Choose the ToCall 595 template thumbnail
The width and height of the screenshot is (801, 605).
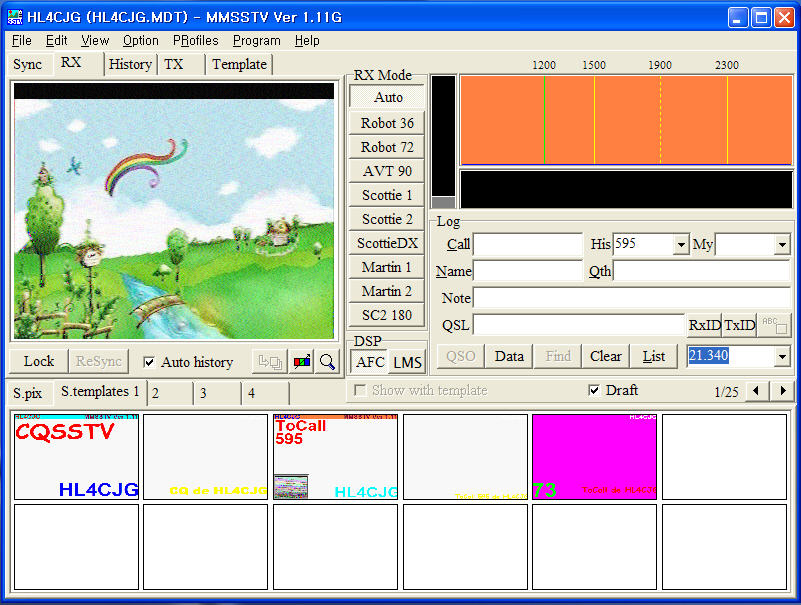coord(335,456)
